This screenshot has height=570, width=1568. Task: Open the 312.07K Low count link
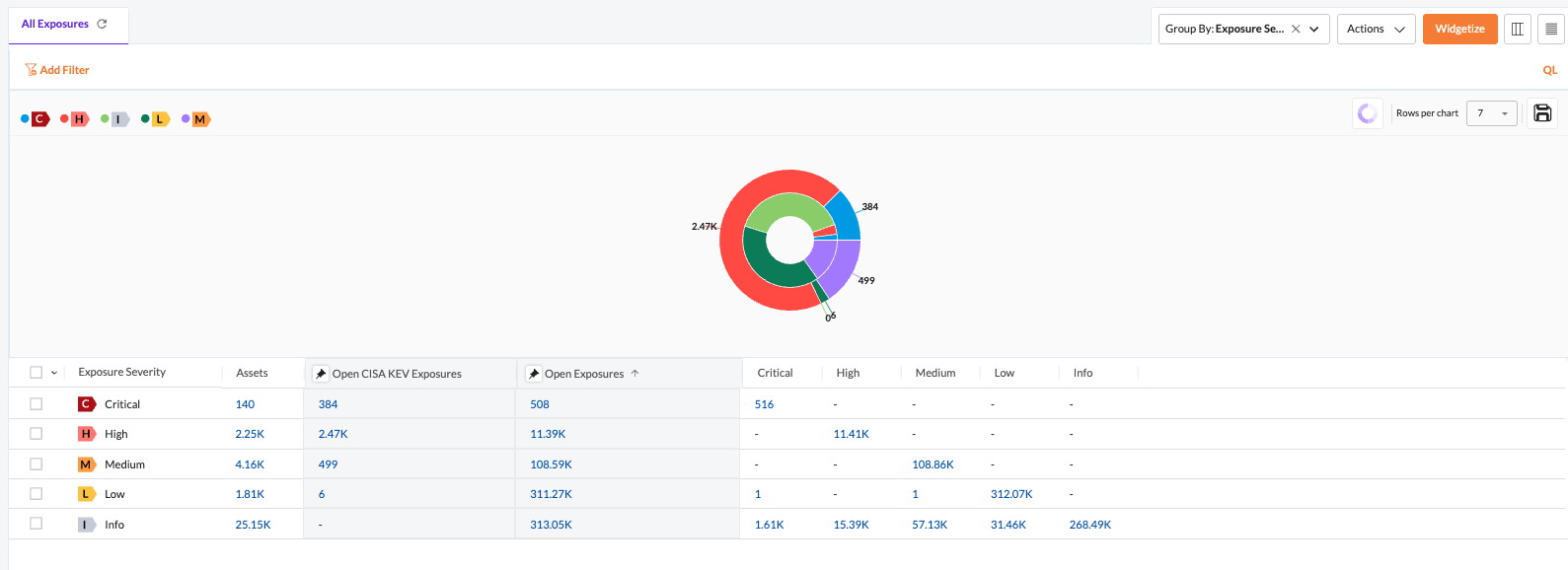pyautogui.click(x=1011, y=494)
